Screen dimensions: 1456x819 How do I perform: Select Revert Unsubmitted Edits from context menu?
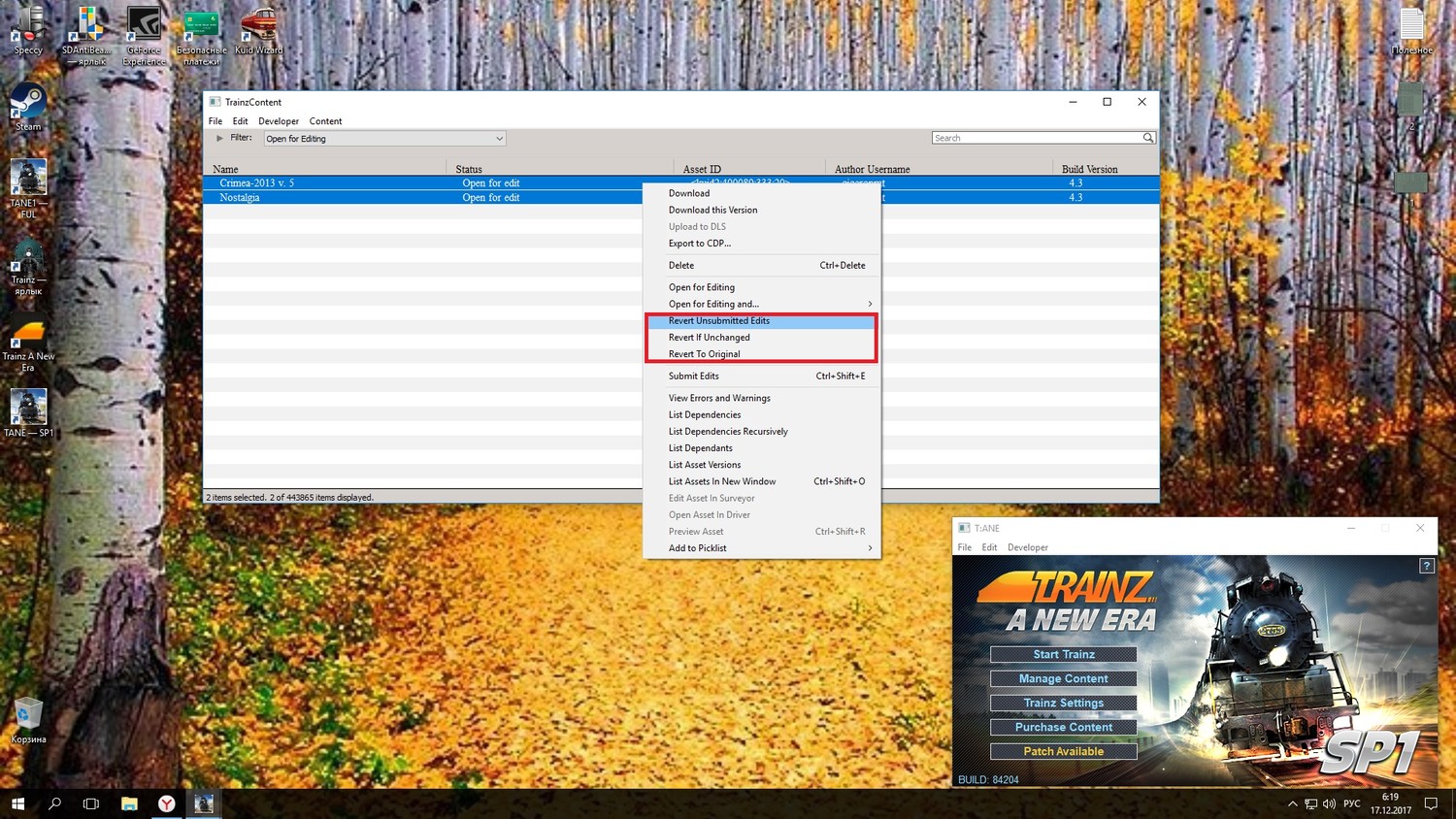pyautogui.click(x=719, y=321)
